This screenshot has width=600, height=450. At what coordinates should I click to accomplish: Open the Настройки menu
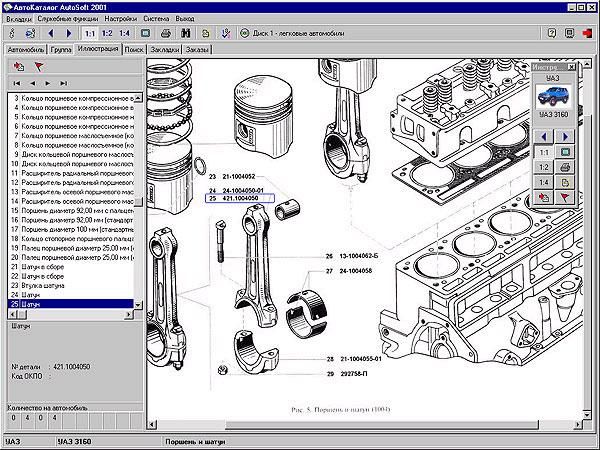click(x=122, y=18)
